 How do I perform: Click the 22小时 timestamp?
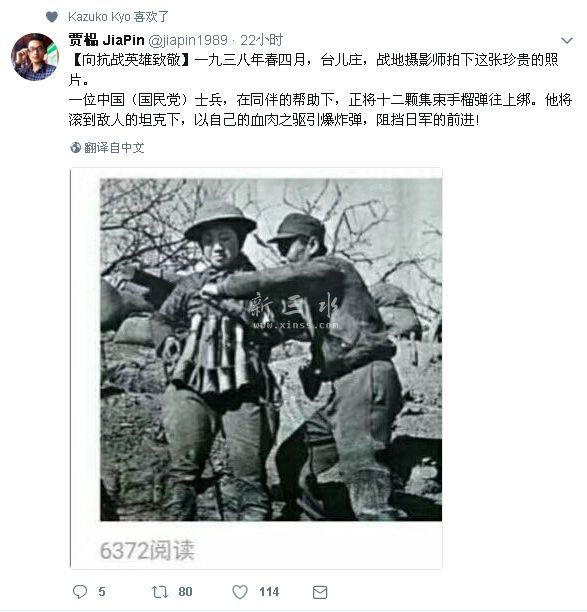(x=261, y=40)
